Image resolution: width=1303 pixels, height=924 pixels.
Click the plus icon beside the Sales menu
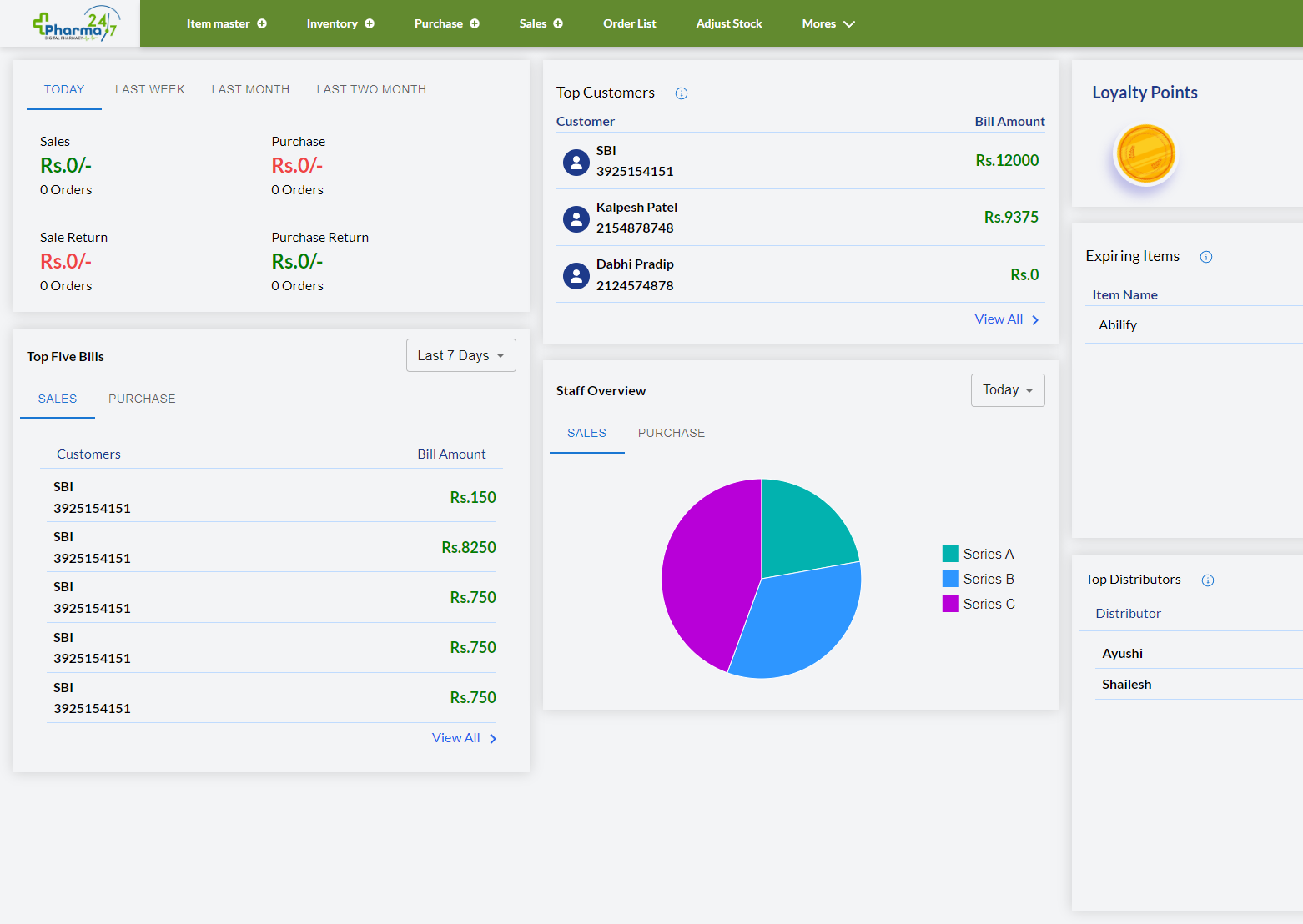click(558, 23)
